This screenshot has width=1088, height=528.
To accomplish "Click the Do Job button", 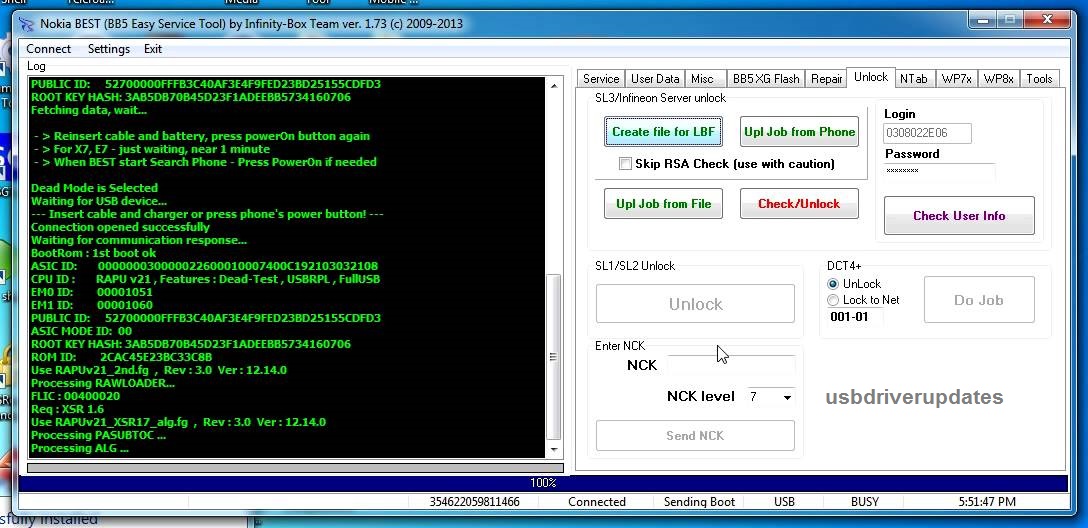I will (979, 300).
